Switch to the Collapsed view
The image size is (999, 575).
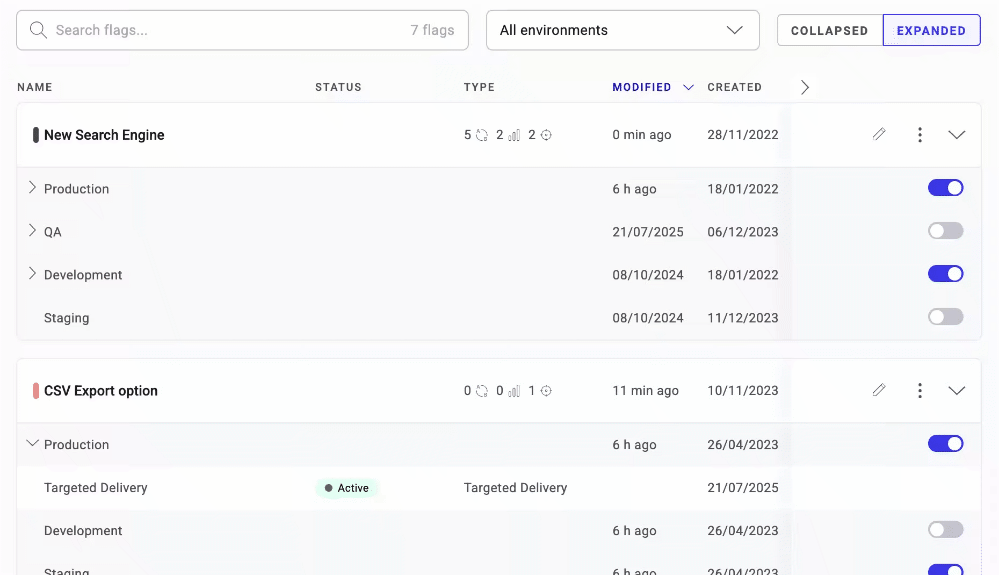tap(829, 31)
